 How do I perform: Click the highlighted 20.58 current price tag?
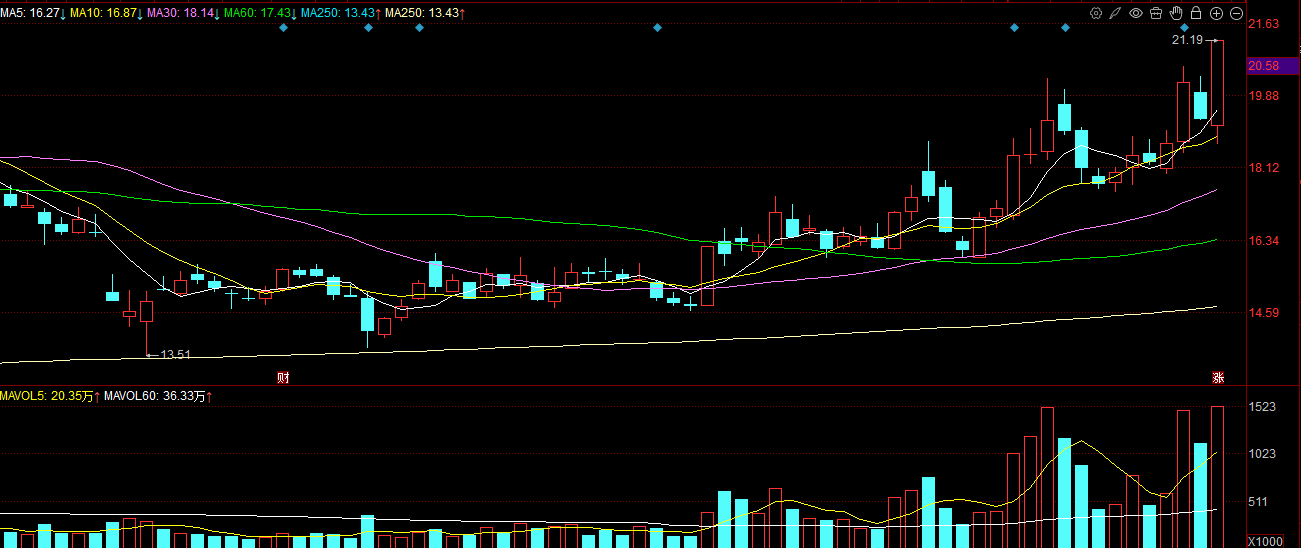click(x=1272, y=66)
